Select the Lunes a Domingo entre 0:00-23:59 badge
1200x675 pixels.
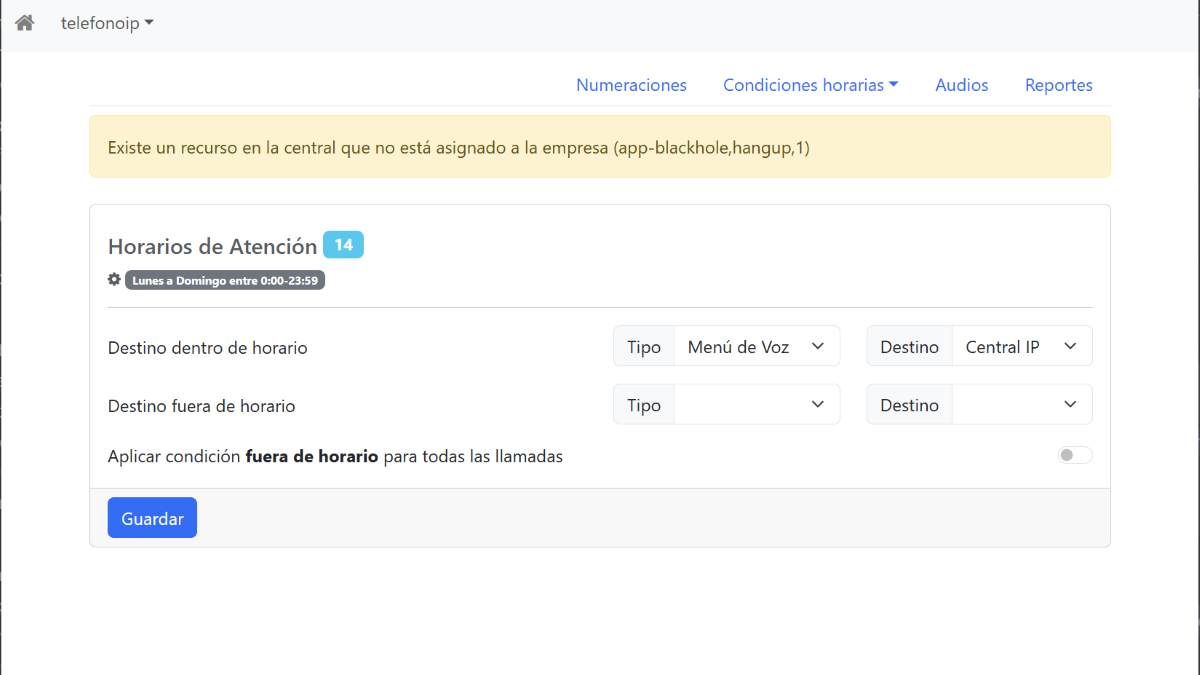225,280
